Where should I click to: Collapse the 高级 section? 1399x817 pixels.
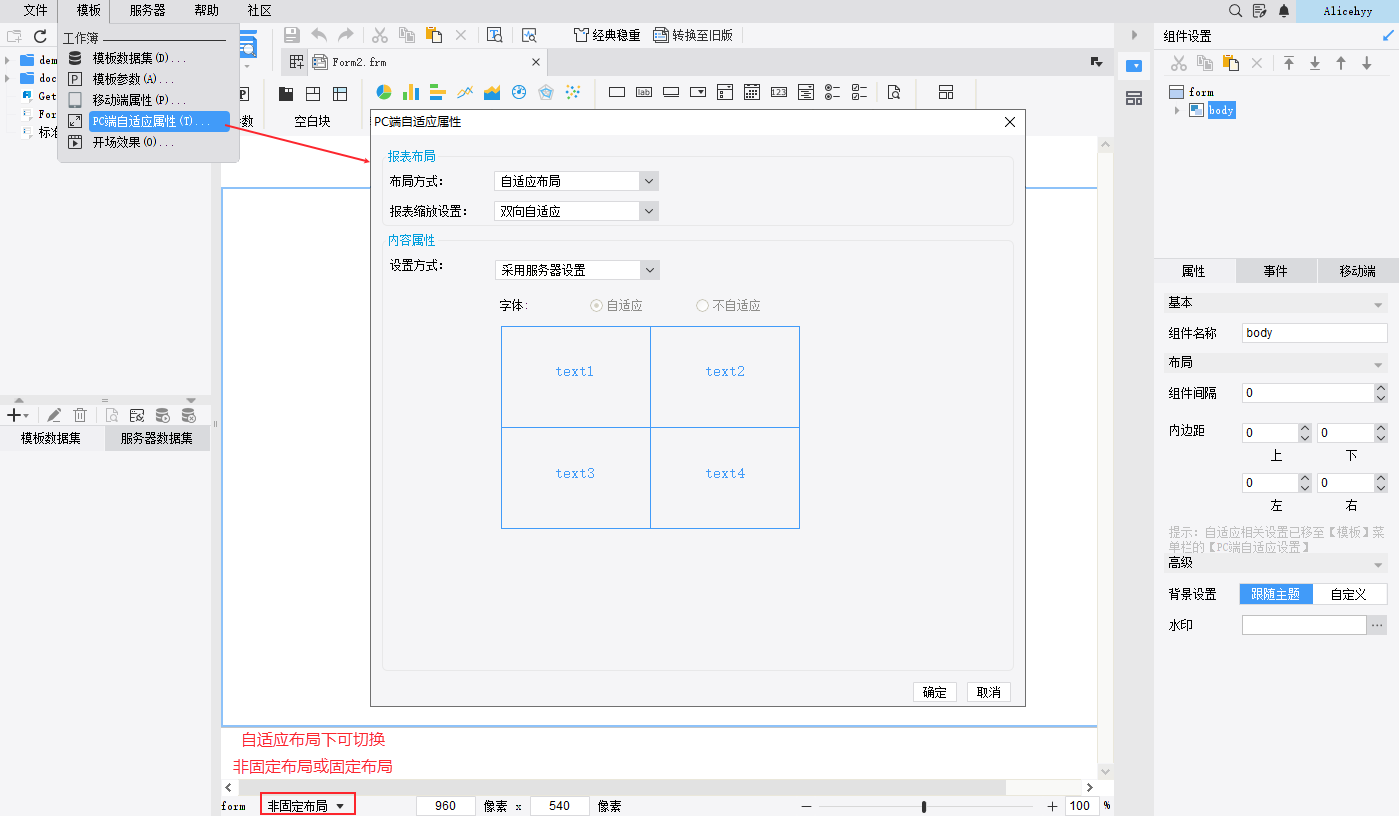tap(1378, 565)
